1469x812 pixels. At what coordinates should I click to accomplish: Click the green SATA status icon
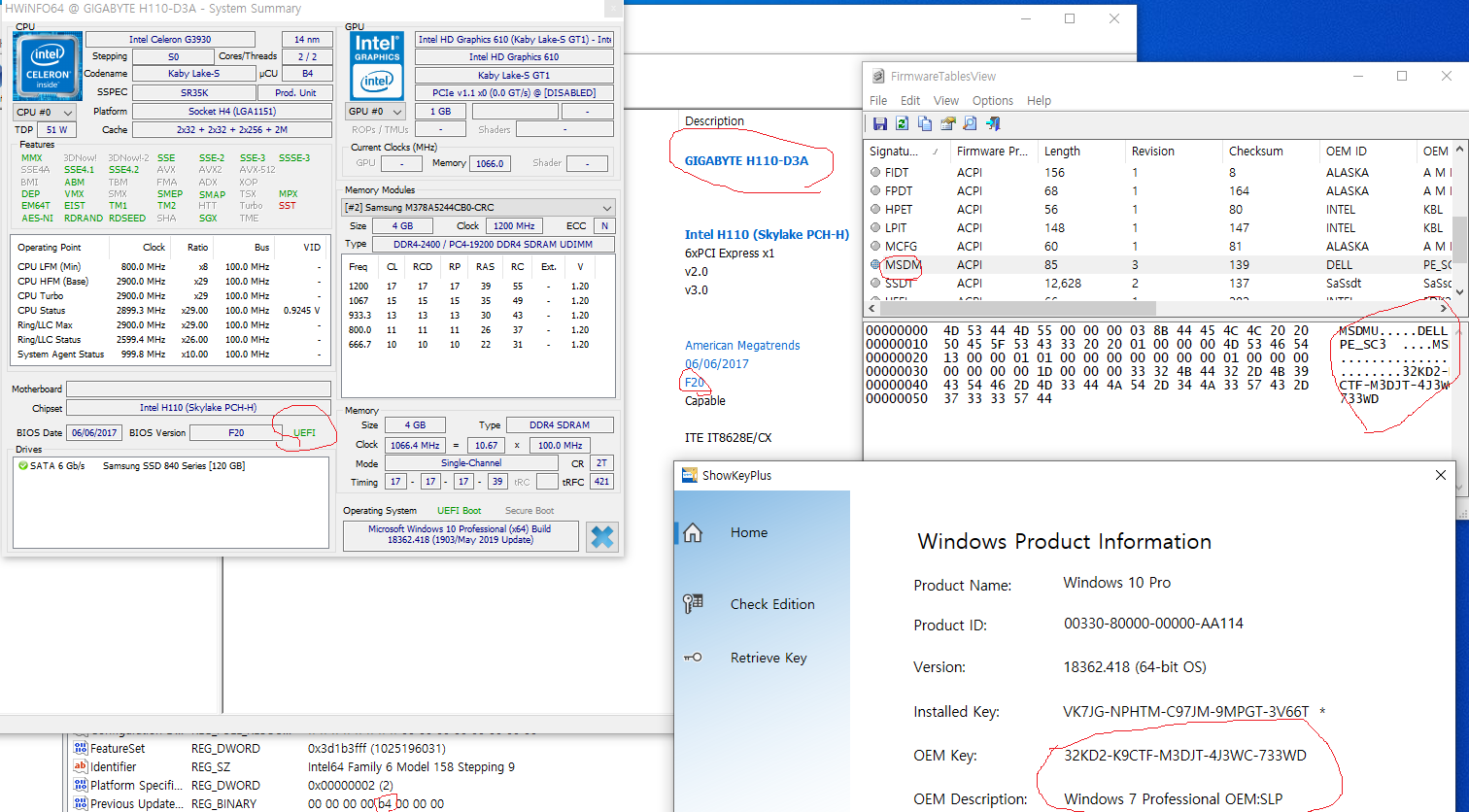click(x=23, y=466)
